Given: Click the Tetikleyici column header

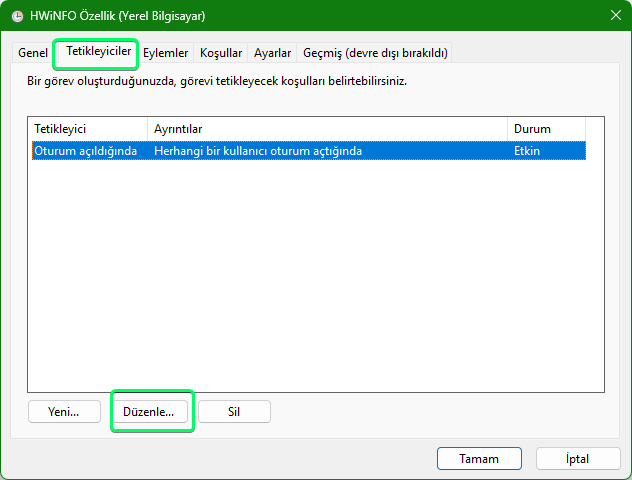Looking at the screenshot, I should pos(88,129).
